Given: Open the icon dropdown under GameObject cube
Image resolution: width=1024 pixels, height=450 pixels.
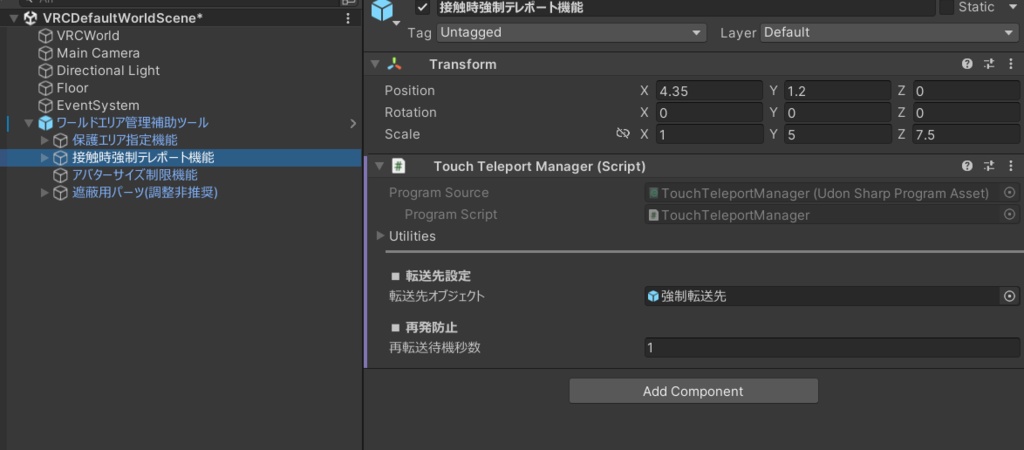Looking at the screenshot, I should click(396, 25).
